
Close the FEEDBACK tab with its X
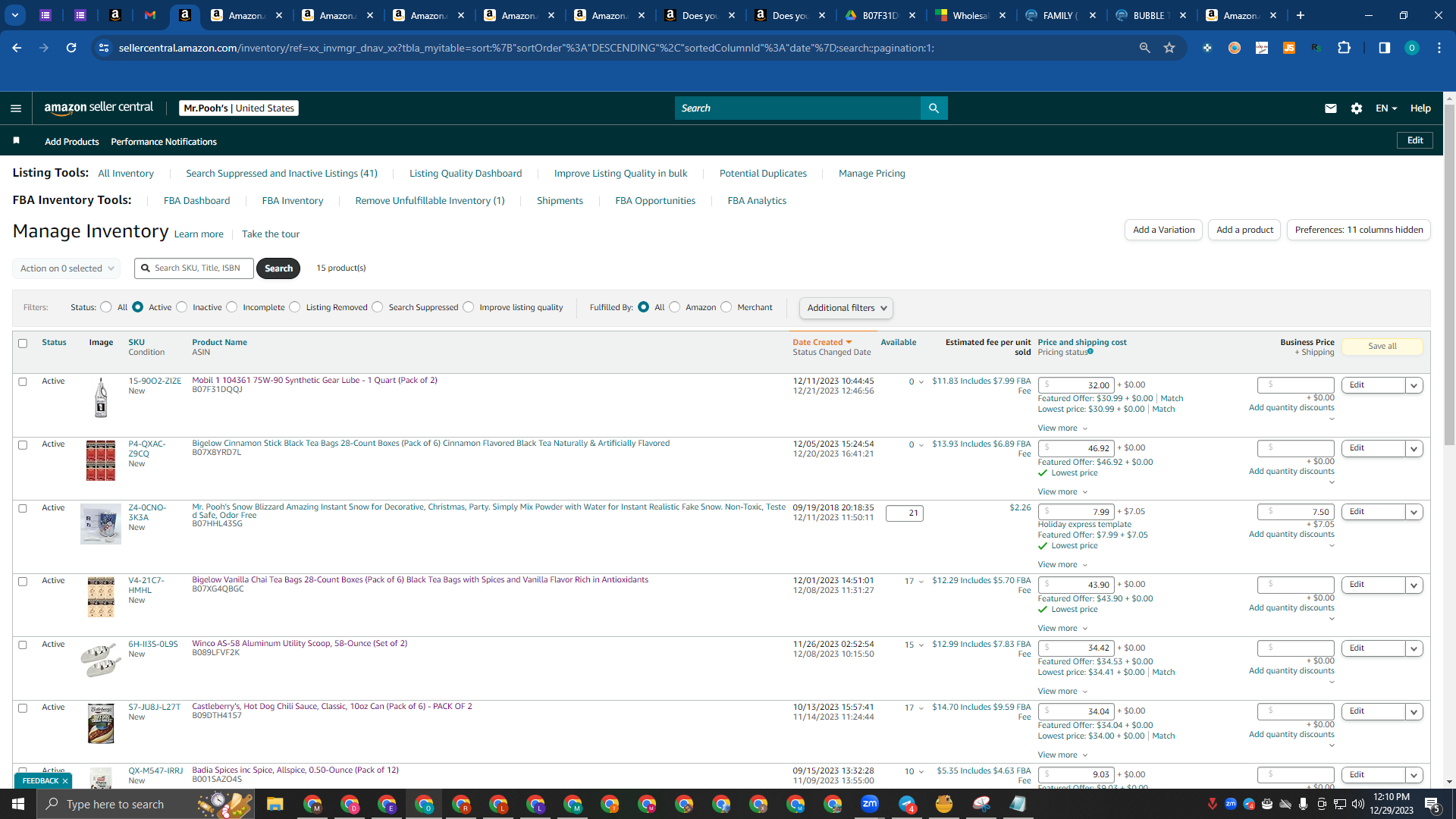65,781
